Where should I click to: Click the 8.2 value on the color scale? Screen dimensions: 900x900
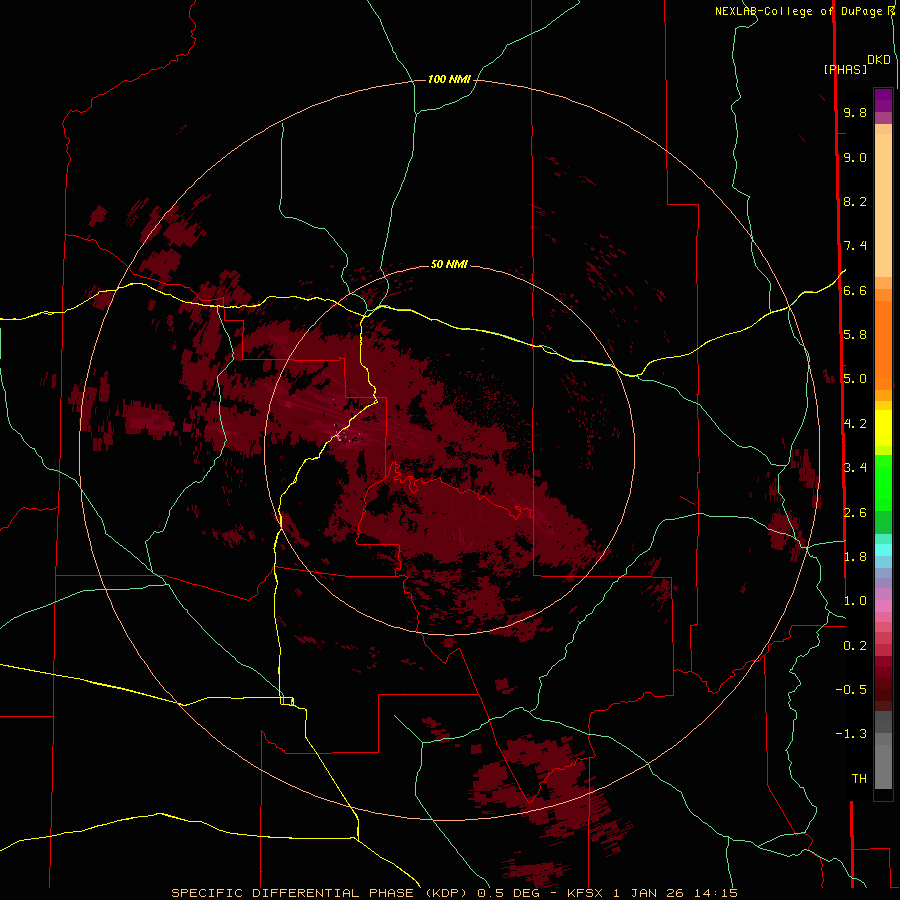click(855, 202)
